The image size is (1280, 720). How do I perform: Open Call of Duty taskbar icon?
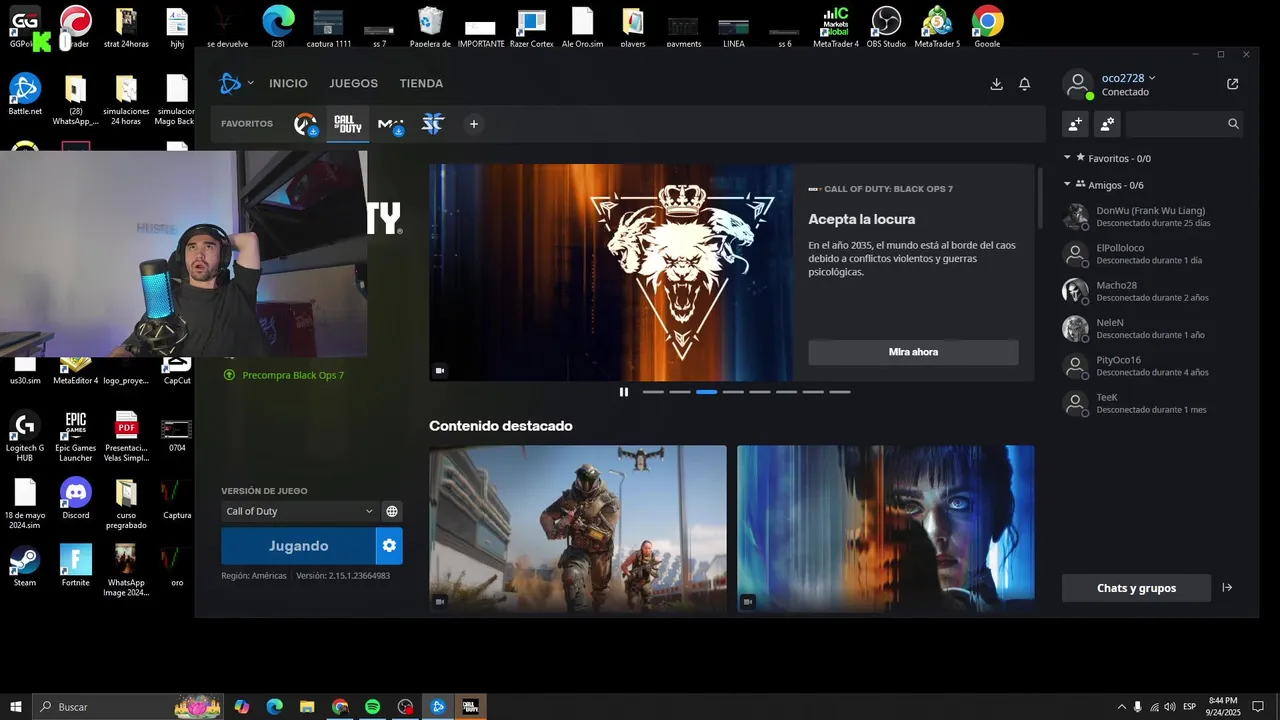coord(470,707)
